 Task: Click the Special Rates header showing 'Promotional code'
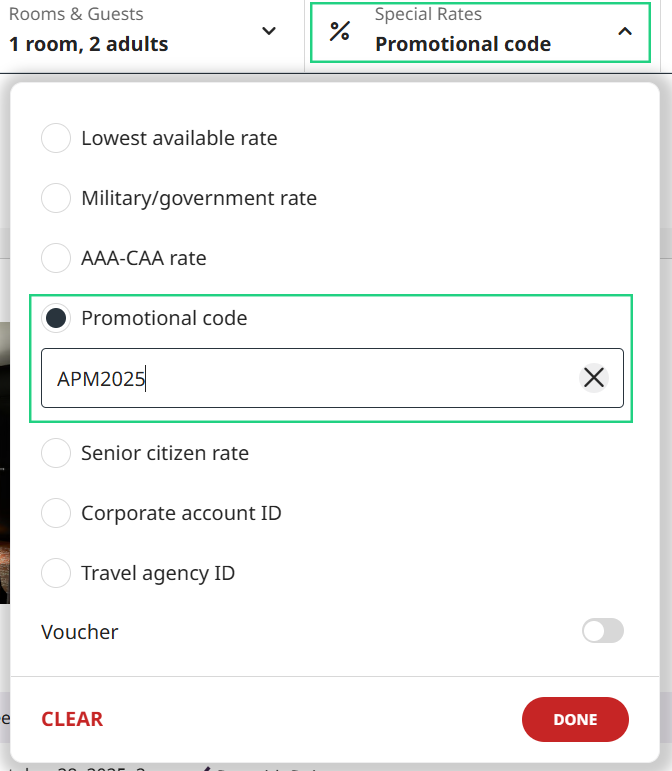point(462,44)
